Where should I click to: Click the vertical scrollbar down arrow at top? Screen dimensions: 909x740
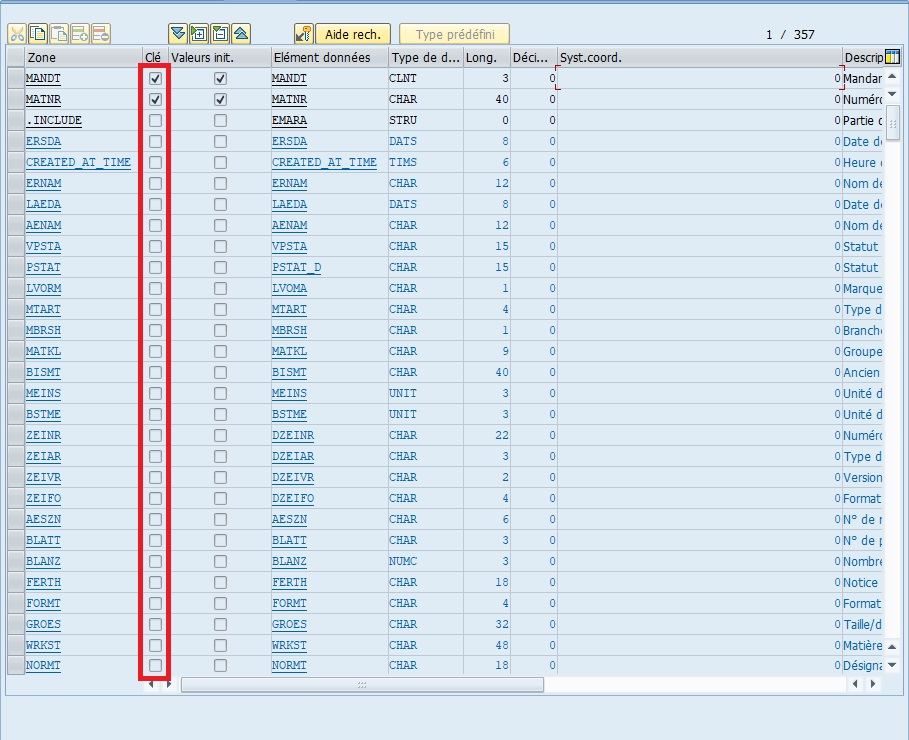pyautogui.click(x=893, y=94)
